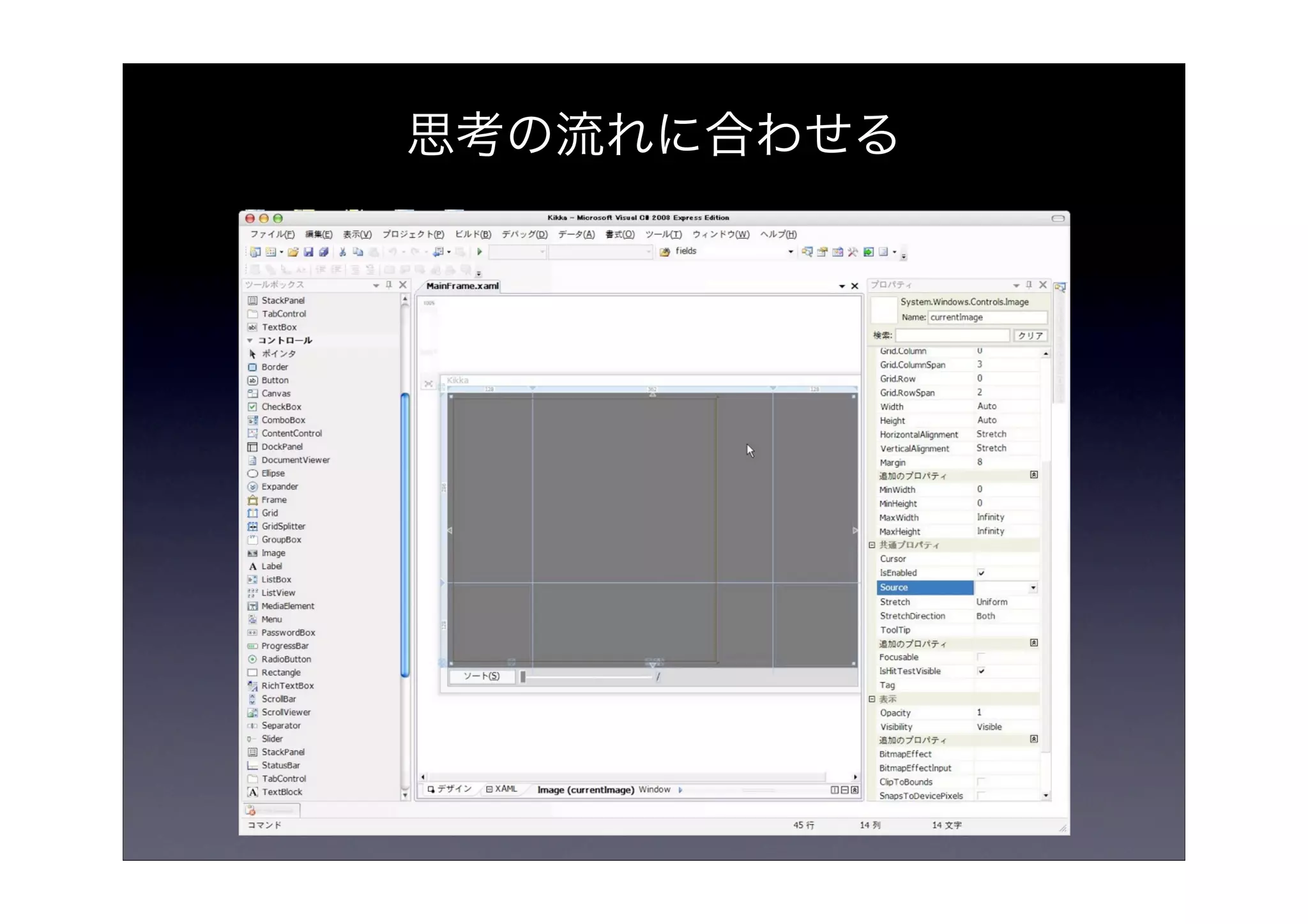
Task: Click the Copy icon in toolbar
Action: 358,252
